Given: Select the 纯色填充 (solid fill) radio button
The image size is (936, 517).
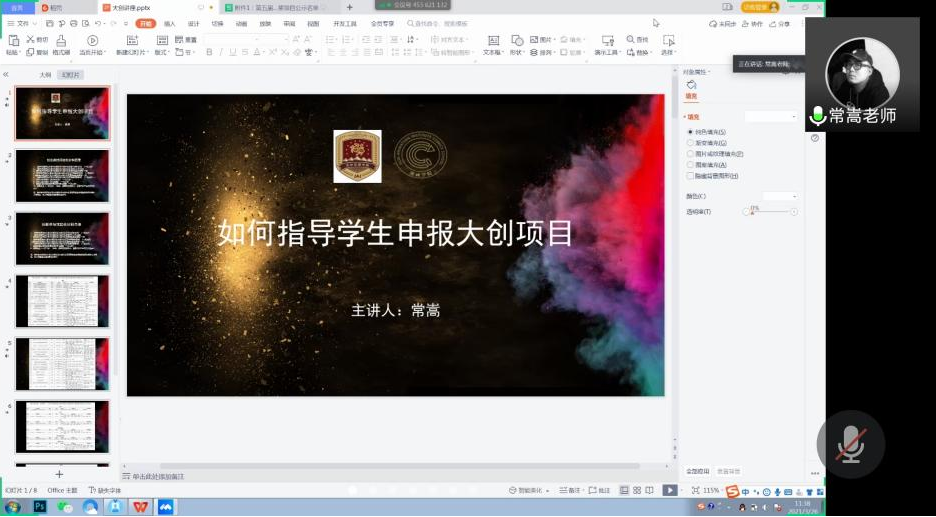Looking at the screenshot, I should pos(690,132).
